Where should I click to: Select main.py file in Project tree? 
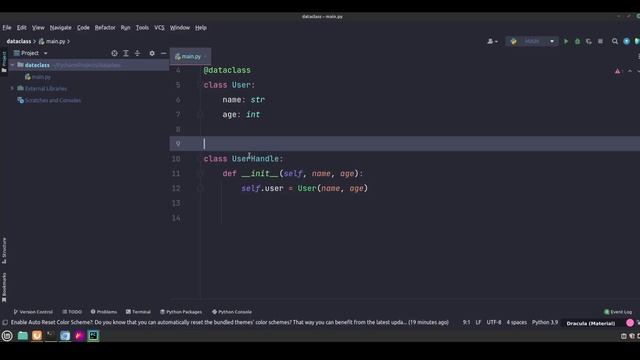38,77
